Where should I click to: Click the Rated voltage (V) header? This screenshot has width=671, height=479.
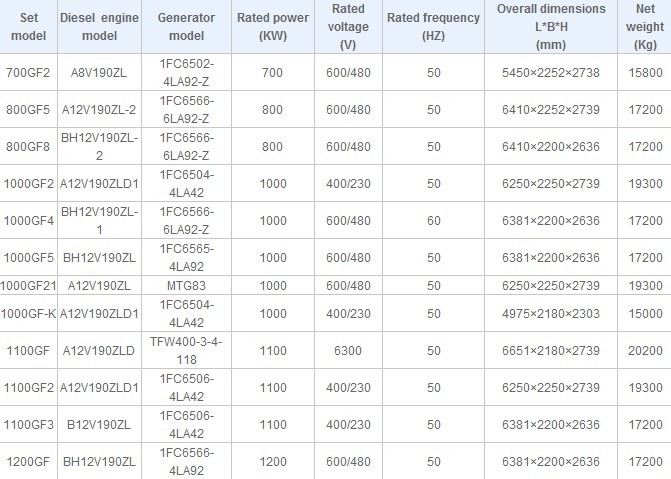[345, 26]
